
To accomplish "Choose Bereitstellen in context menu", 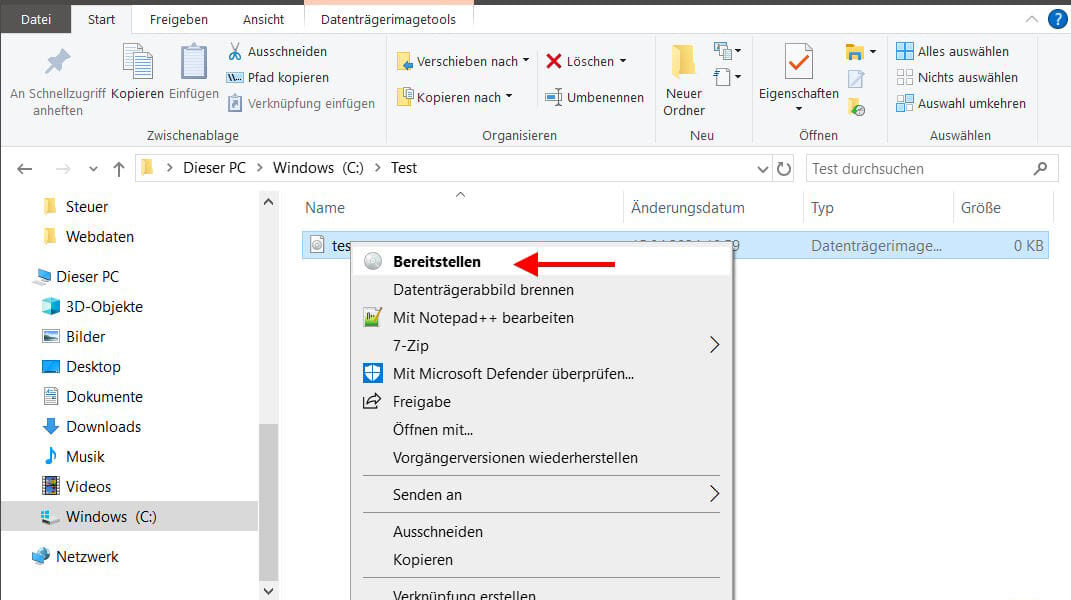I will 541,262.
